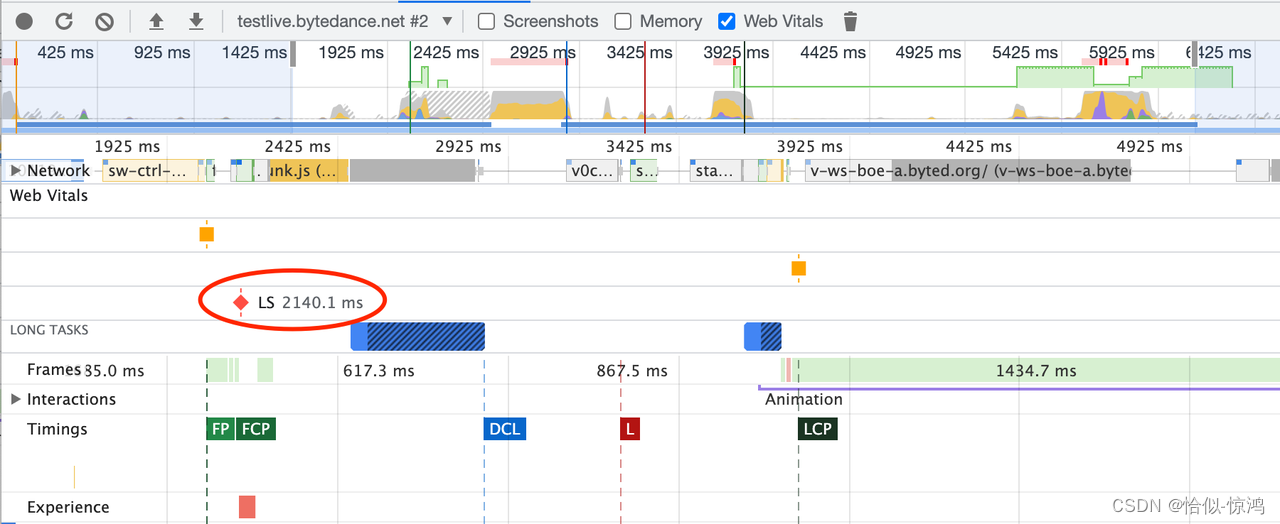Click the Web Vitals track label
This screenshot has width=1280, height=524.
(x=49, y=196)
